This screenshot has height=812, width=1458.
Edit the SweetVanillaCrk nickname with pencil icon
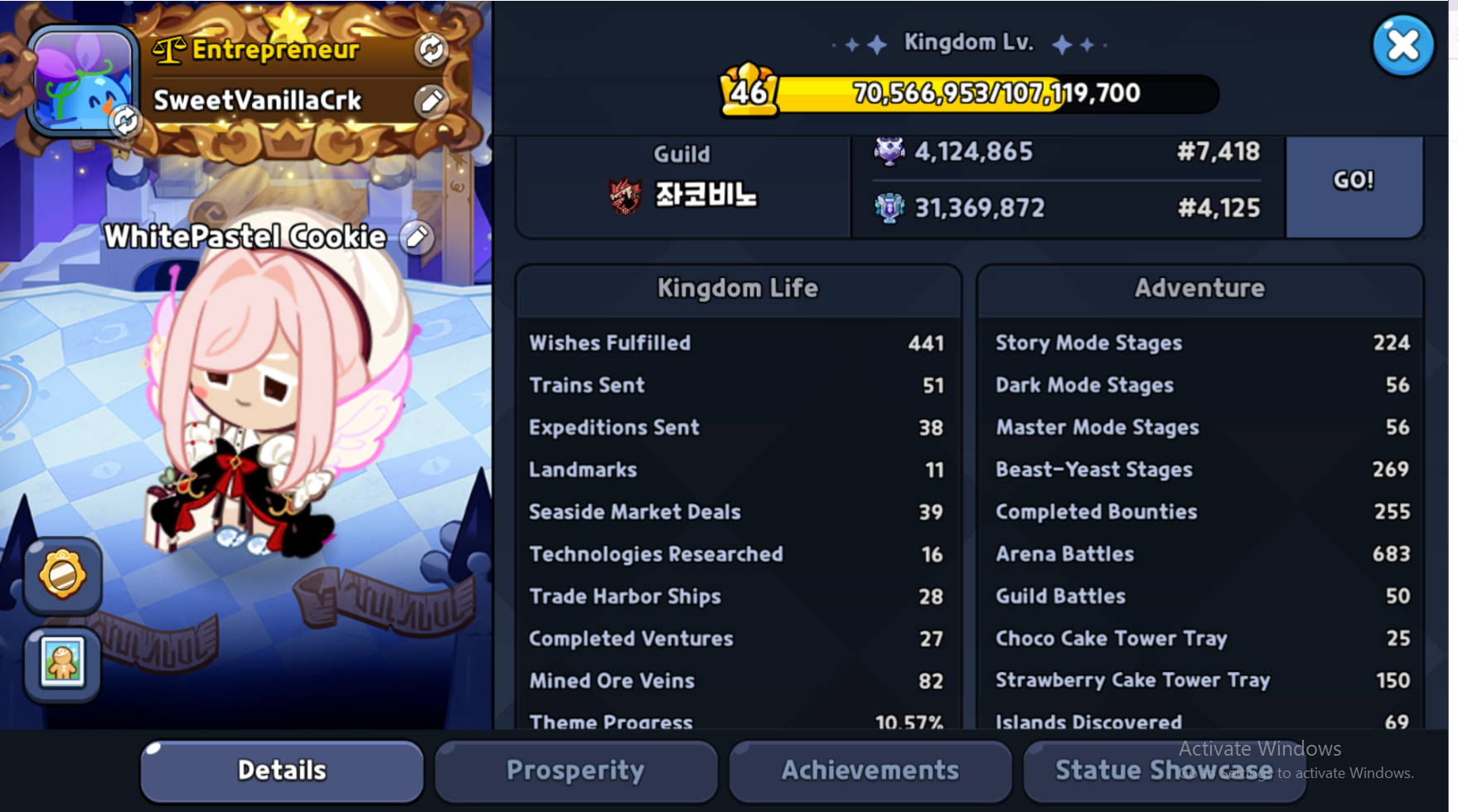click(x=431, y=101)
